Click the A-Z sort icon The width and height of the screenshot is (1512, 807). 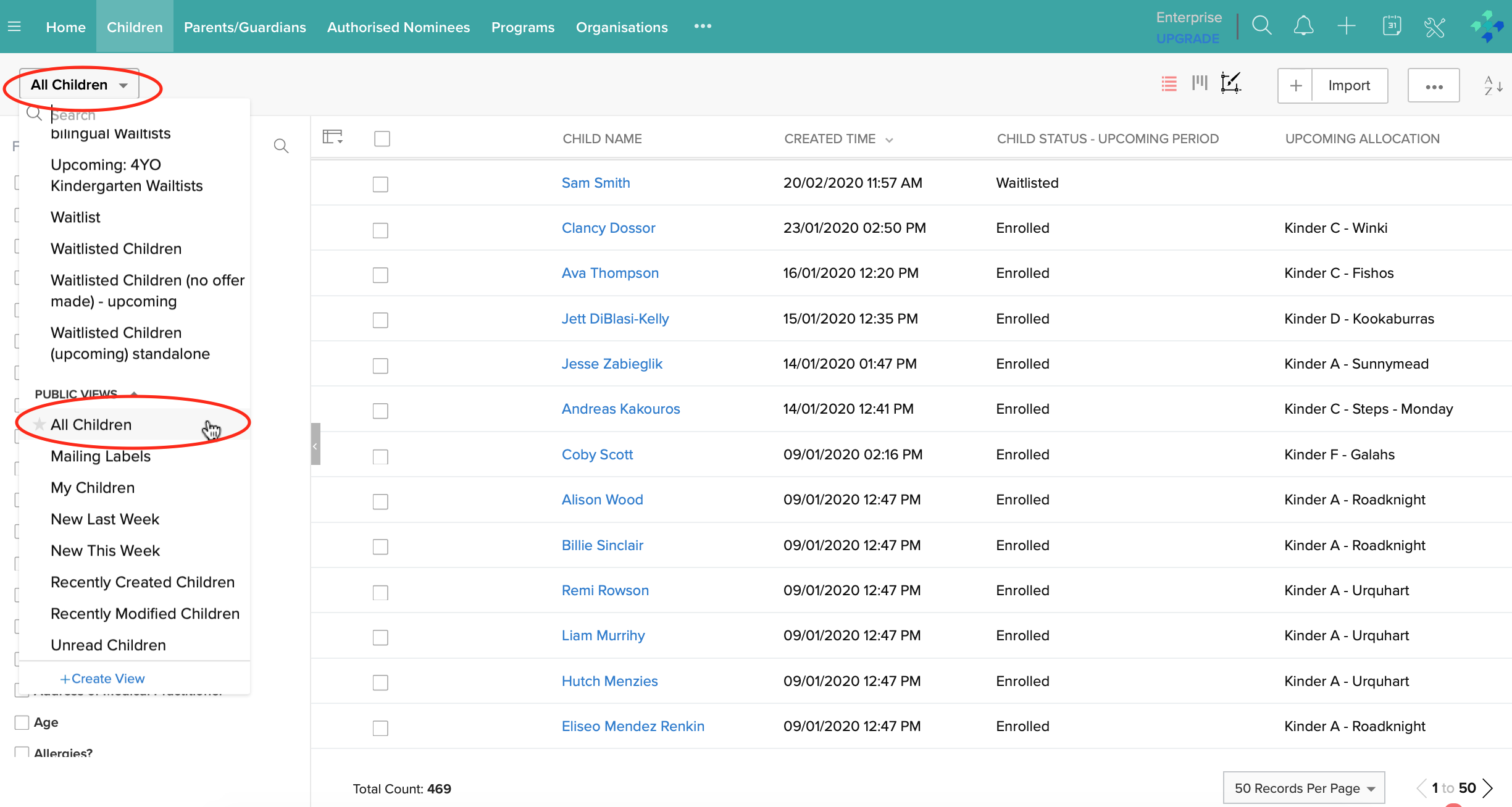[1493, 85]
